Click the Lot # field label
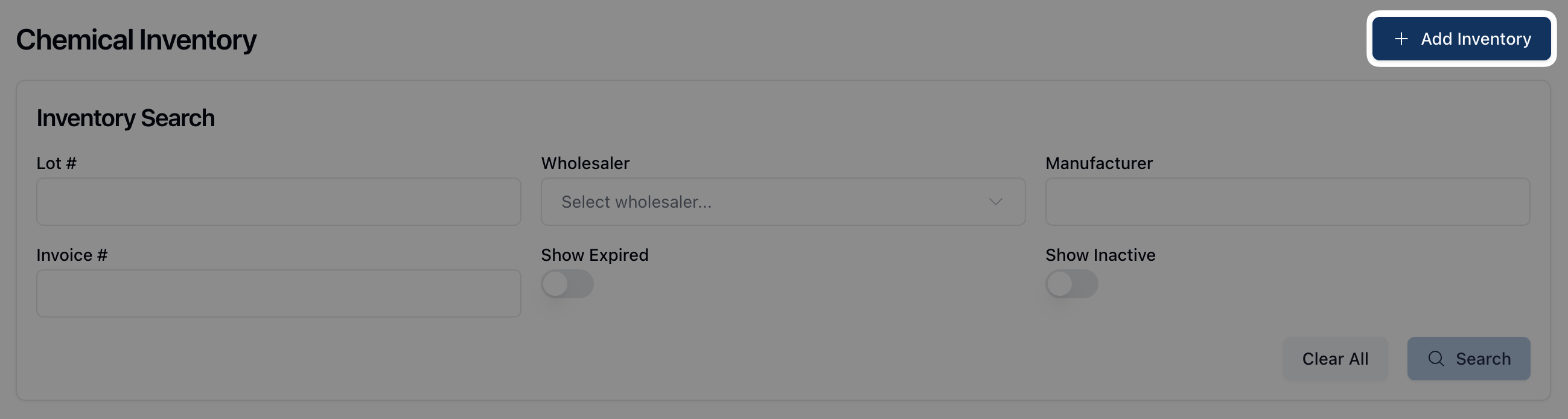The width and height of the screenshot is (1568, 419). point(57,163)
